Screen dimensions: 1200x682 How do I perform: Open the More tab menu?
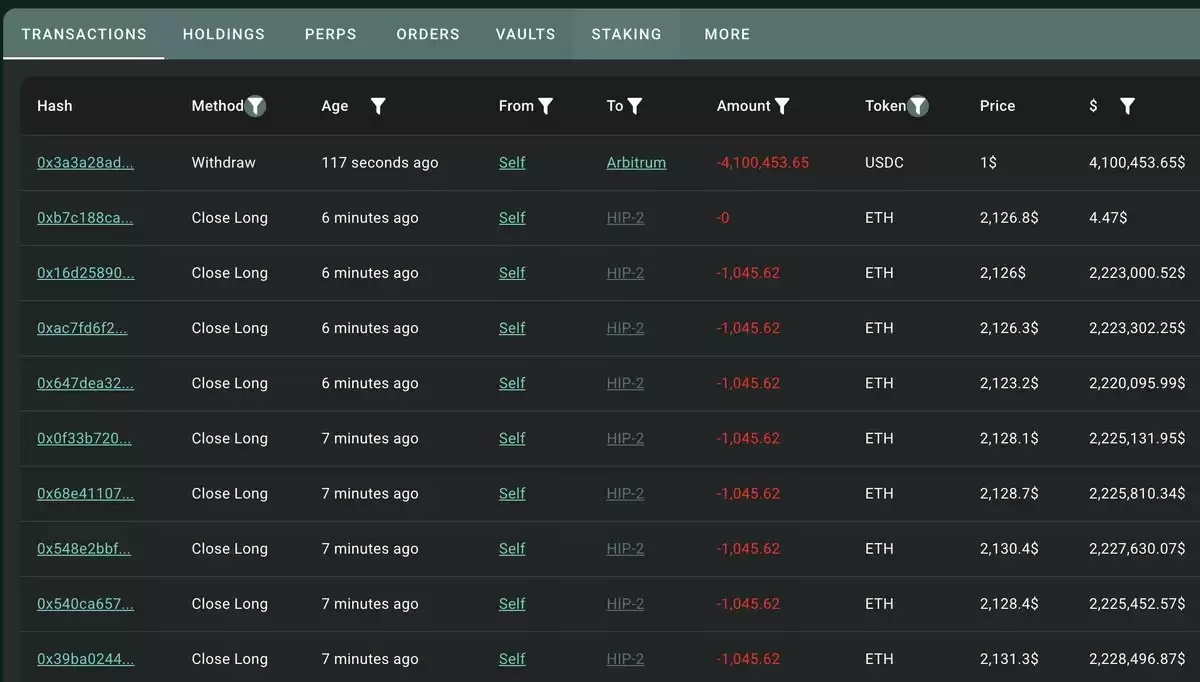point(727,34)
